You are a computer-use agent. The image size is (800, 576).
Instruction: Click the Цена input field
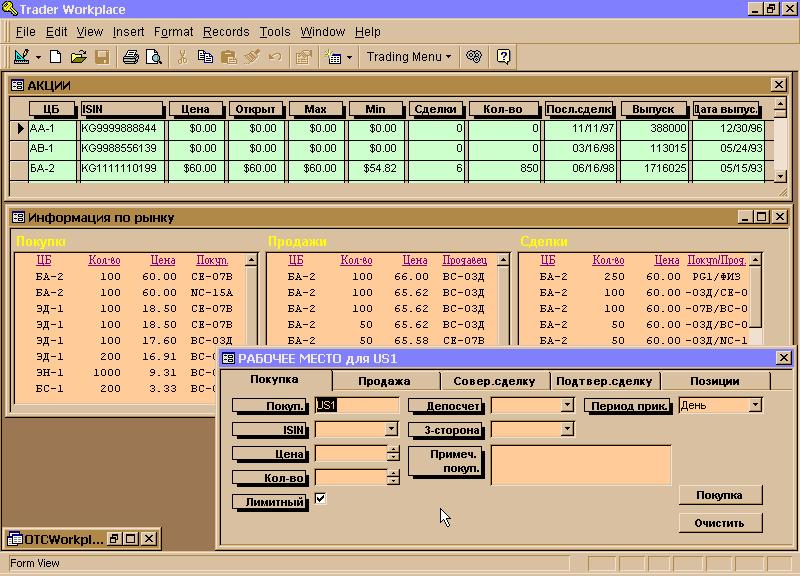click(x=350, y=454)
